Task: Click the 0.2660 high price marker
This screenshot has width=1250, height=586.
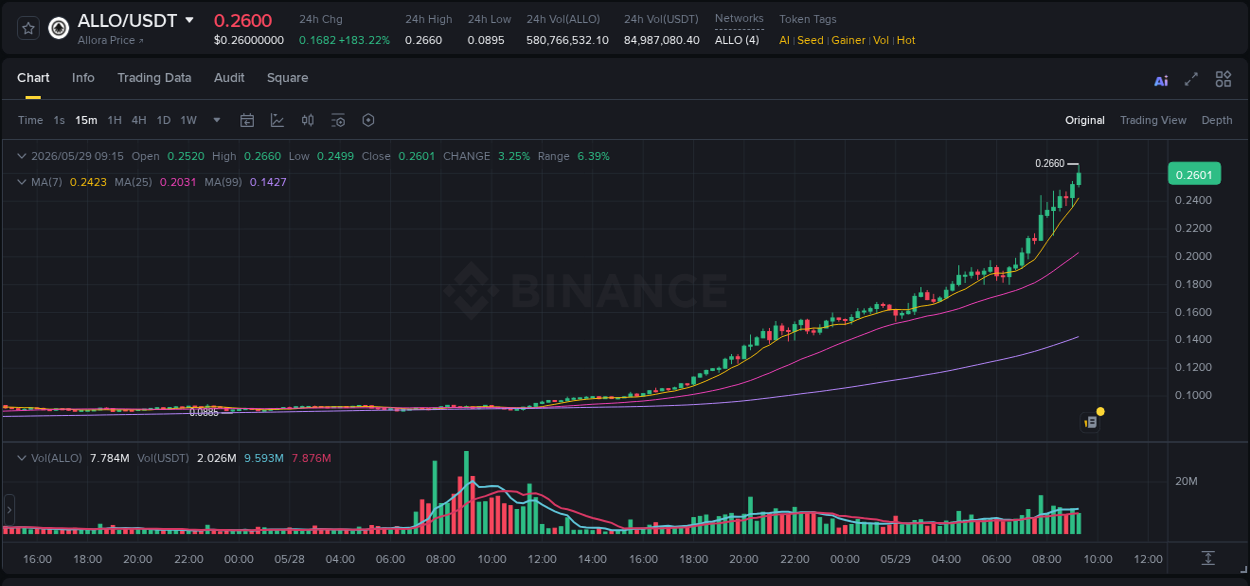Action: pos(1049,163)
